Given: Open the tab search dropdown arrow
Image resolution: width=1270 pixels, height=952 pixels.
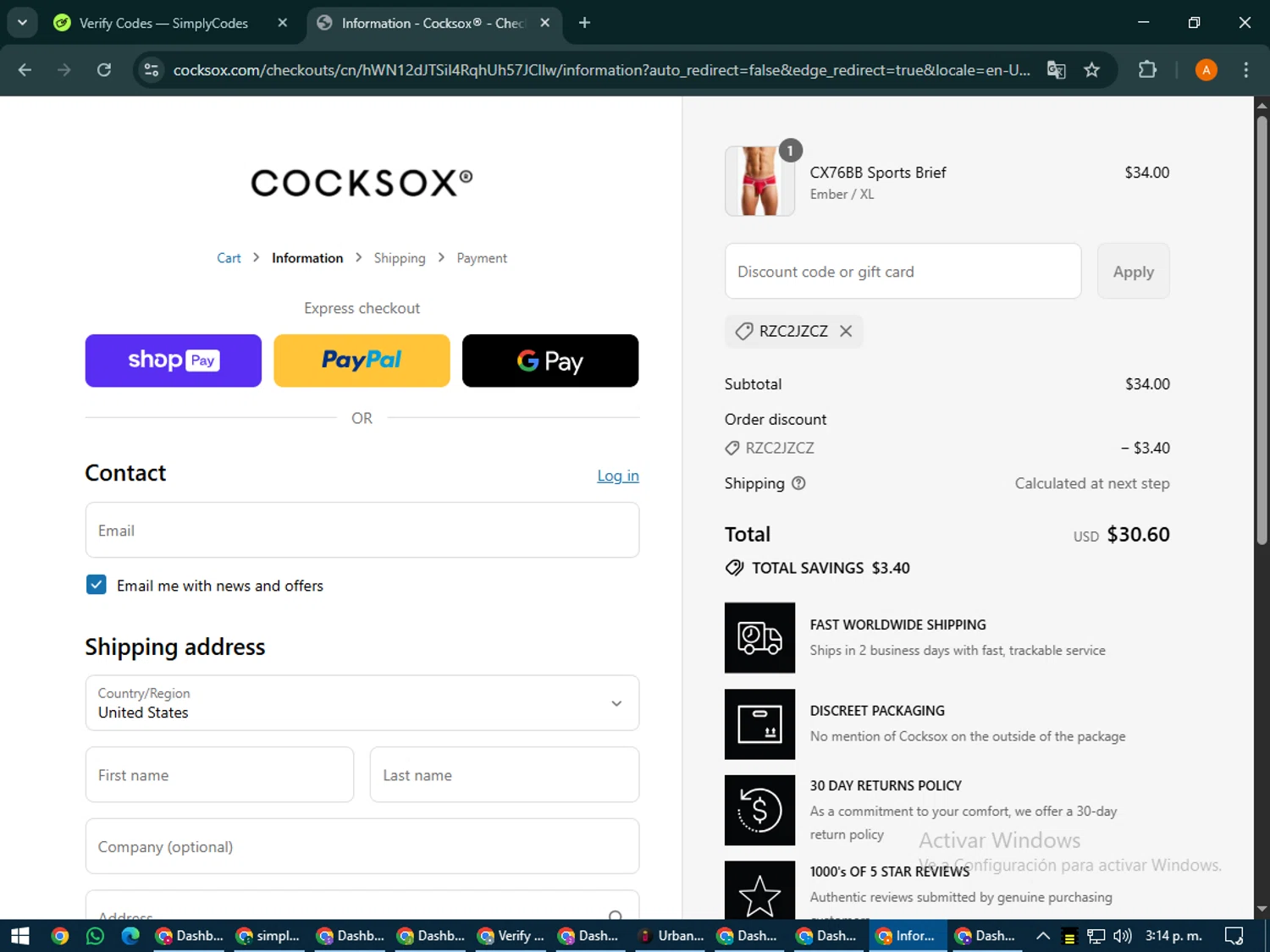Looking at the screenshot, I should (22, 23).
